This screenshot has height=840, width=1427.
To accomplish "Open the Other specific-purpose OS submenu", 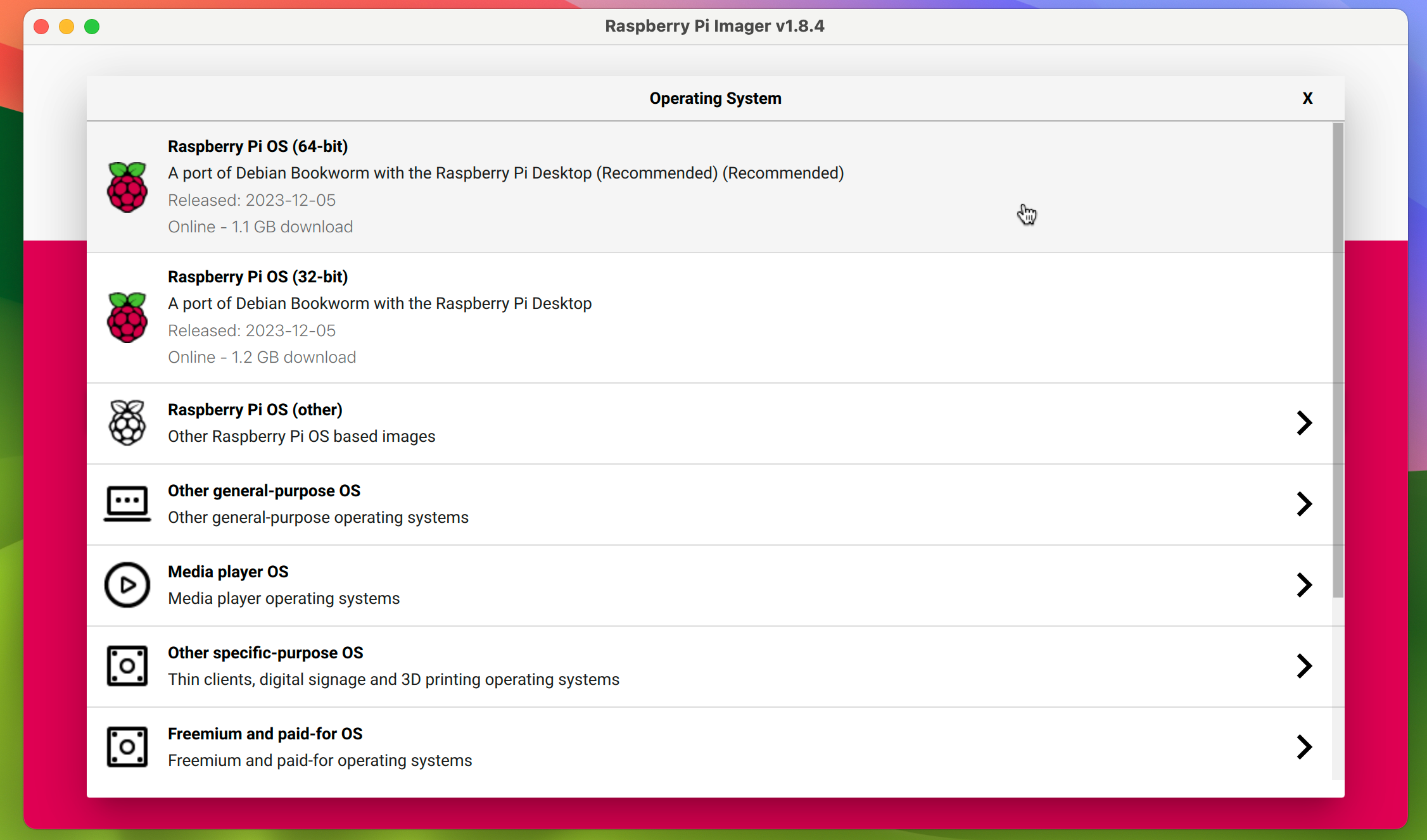I will [x=1303, y=665].
